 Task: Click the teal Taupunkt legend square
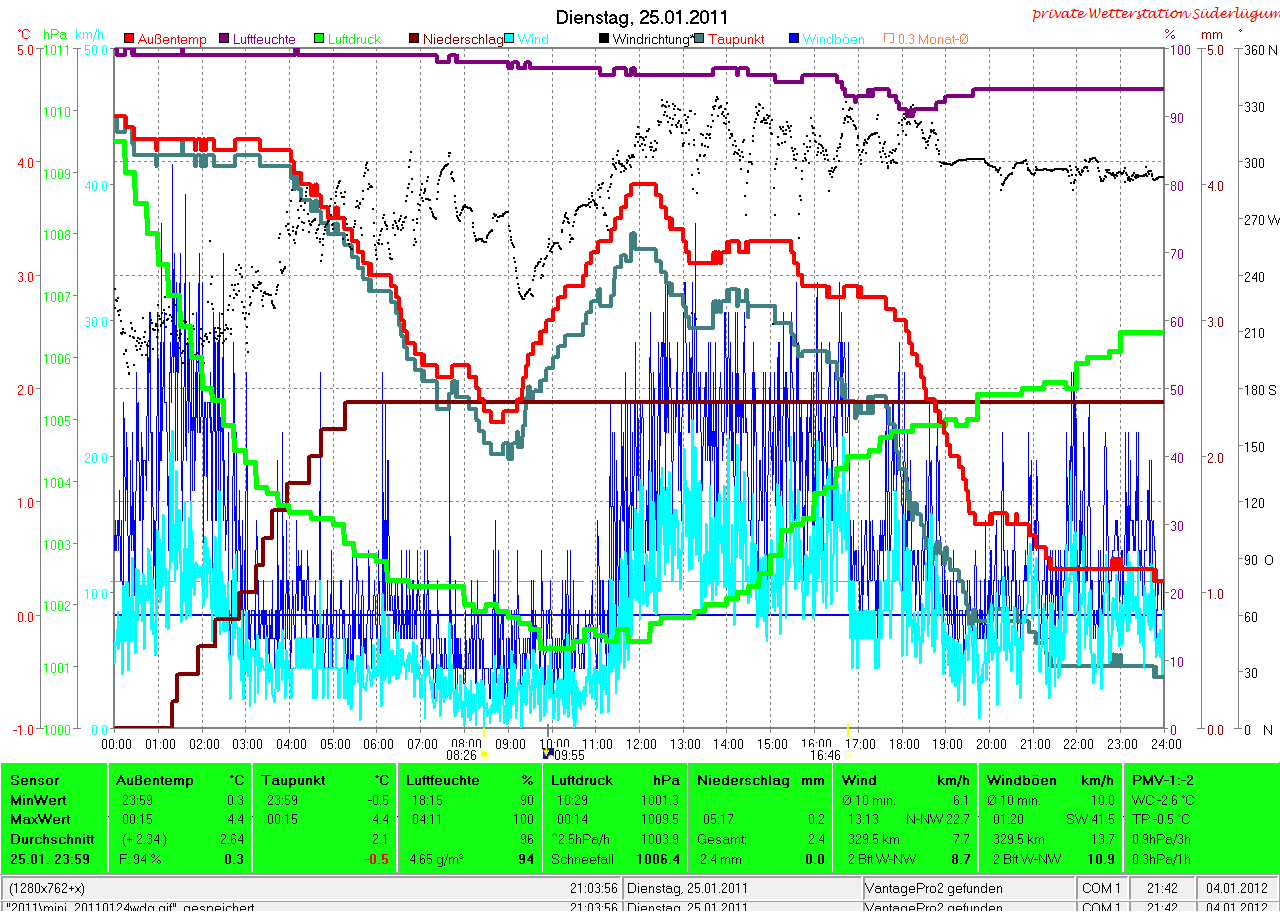[x=698, y=39]
